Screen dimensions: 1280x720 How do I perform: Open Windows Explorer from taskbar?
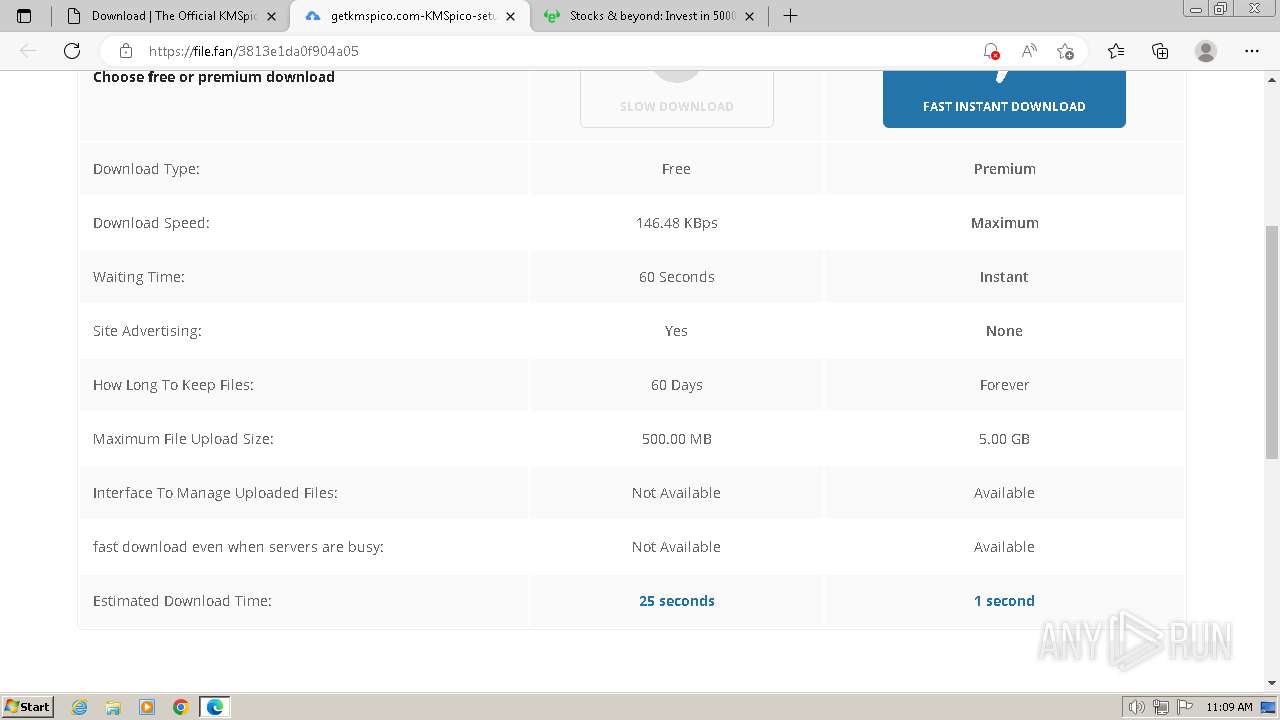pos(113,707)
